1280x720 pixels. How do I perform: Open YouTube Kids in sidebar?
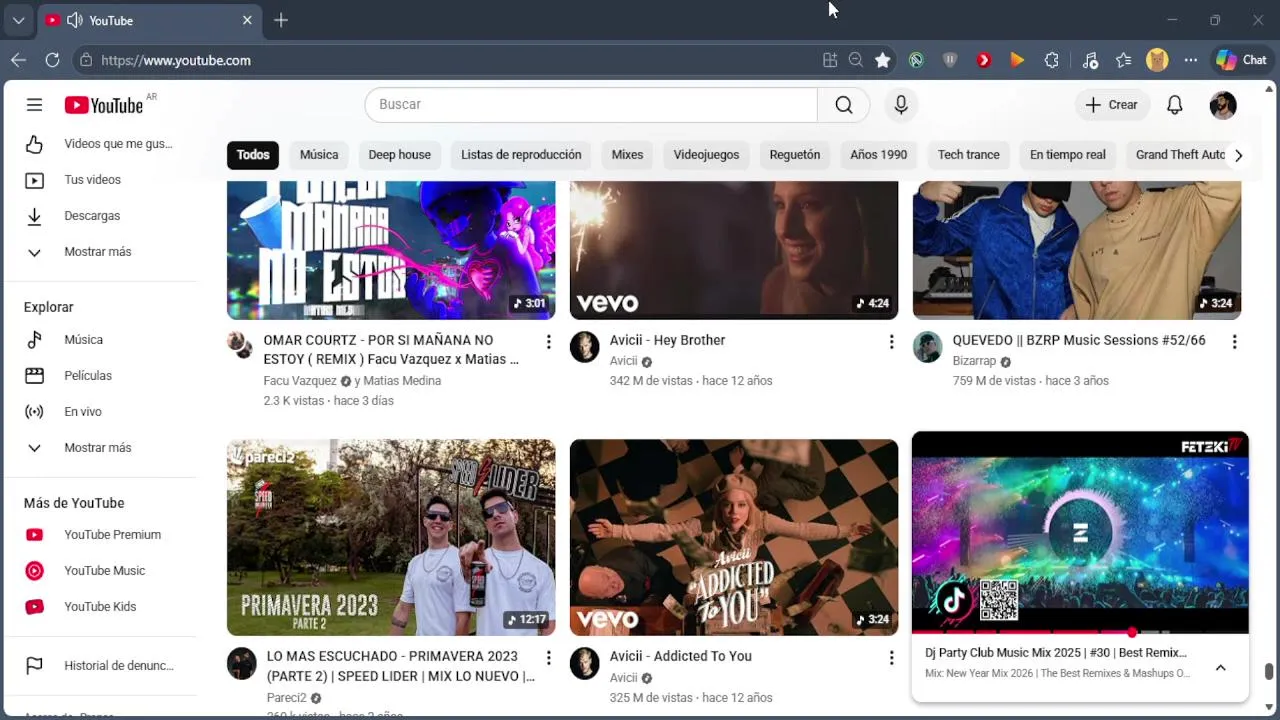(100, 607)
